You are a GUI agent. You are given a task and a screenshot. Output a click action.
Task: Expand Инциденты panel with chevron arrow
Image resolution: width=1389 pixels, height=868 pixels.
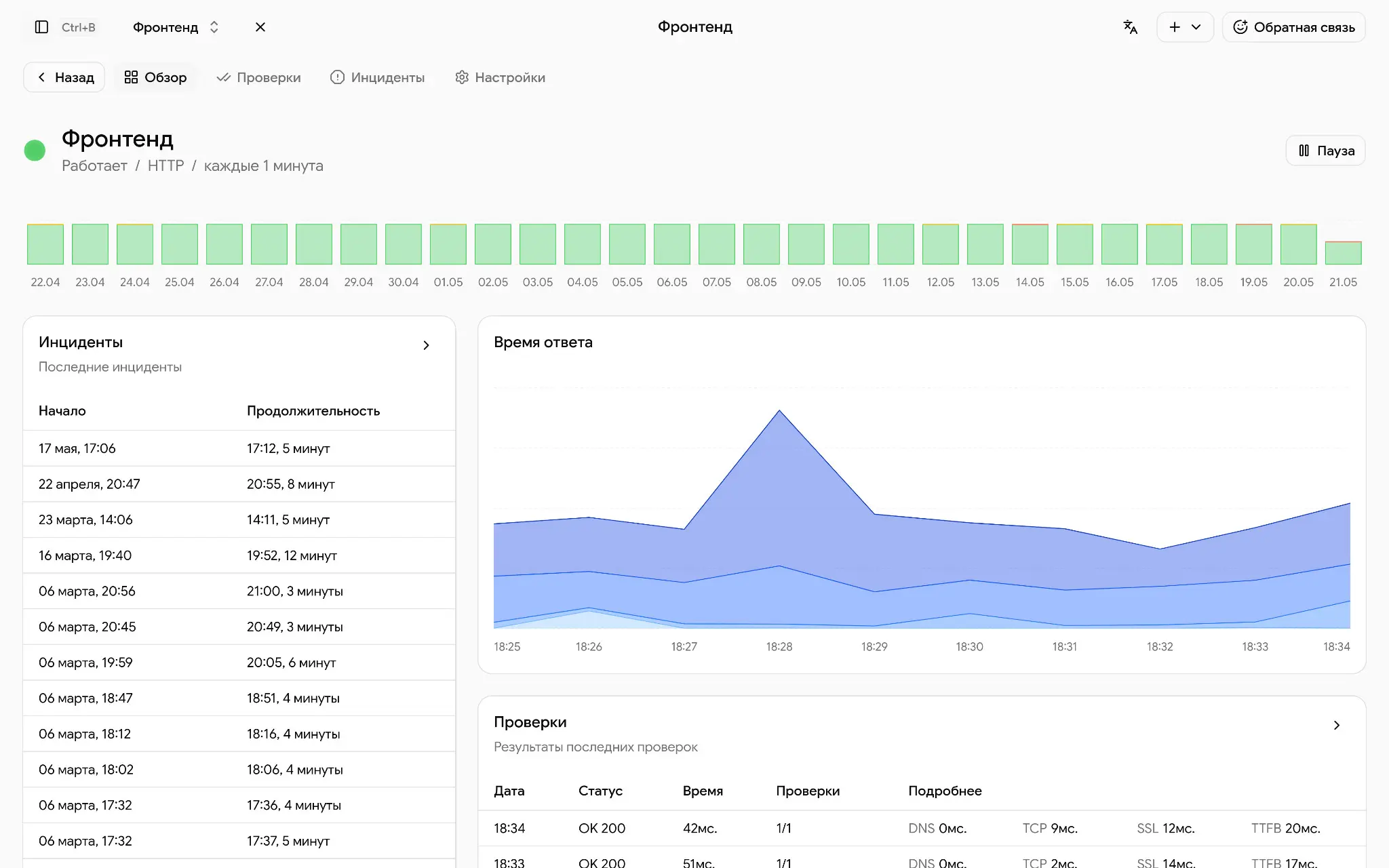click(426, 345)
